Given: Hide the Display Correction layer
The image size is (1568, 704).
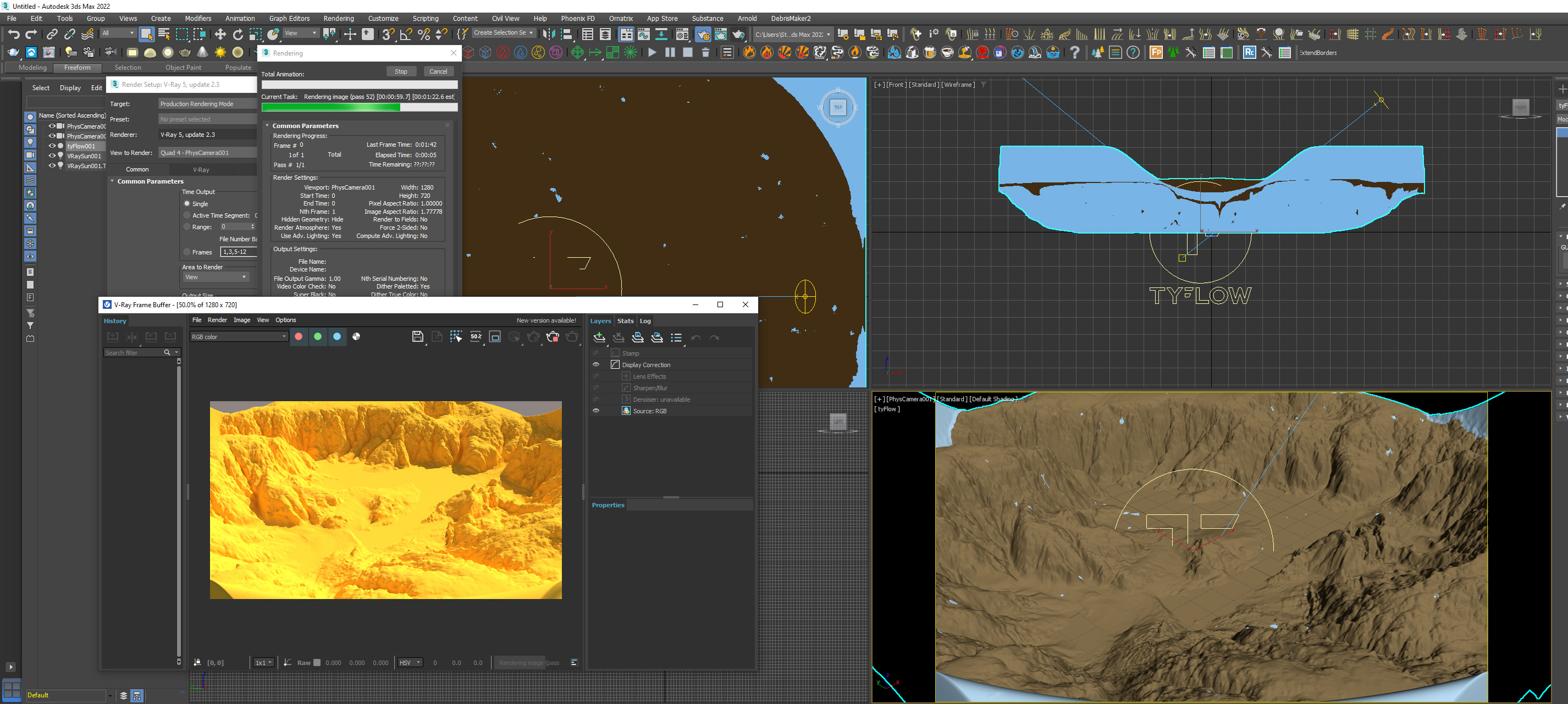Looking at the screenshot, I should (x=596, y=364).
